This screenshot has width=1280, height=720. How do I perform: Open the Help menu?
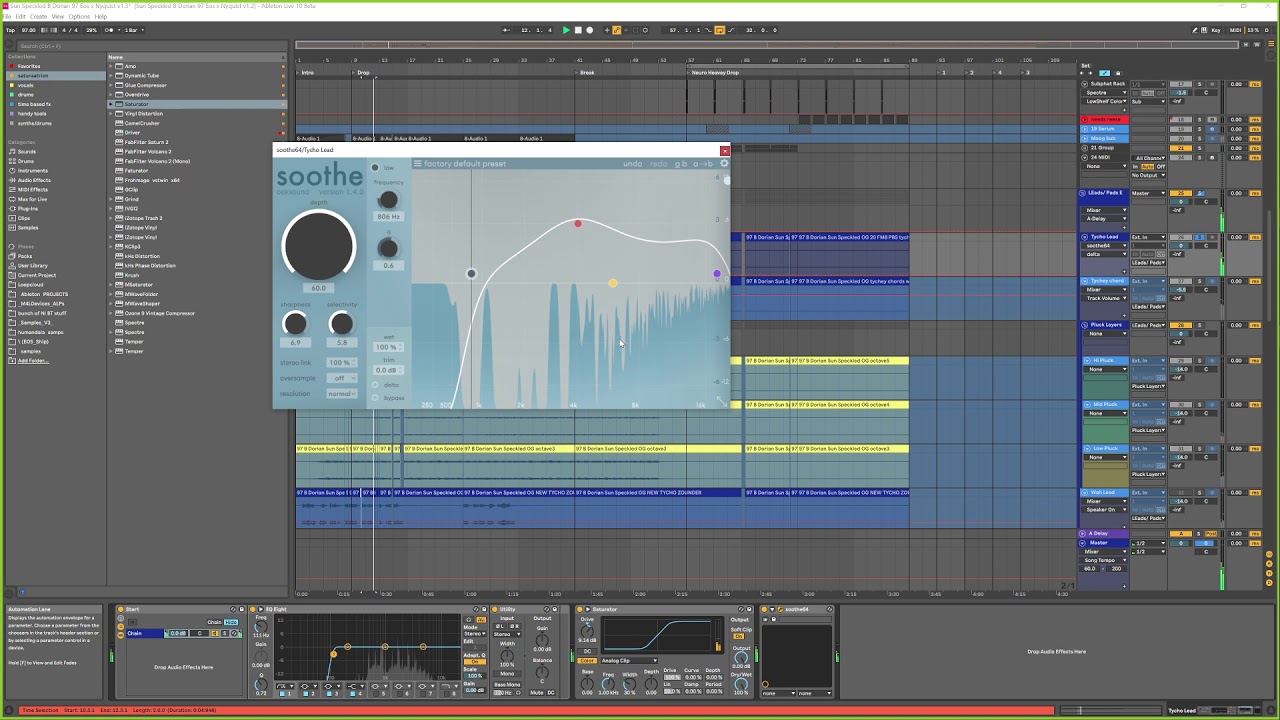coord(101,16)
